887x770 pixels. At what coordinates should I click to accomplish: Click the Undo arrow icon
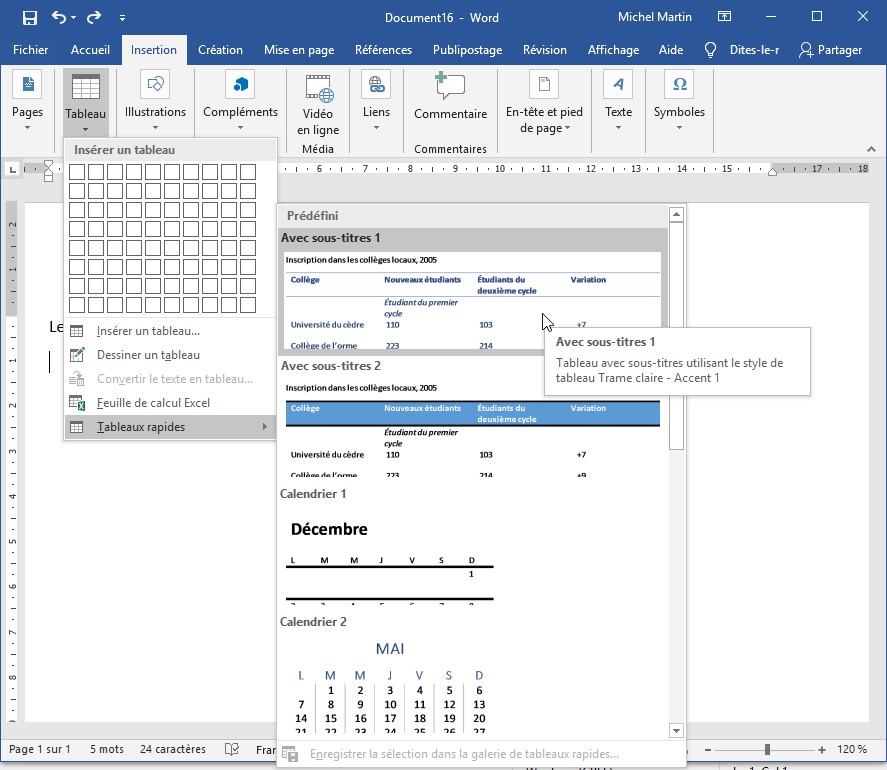[59, 17]
